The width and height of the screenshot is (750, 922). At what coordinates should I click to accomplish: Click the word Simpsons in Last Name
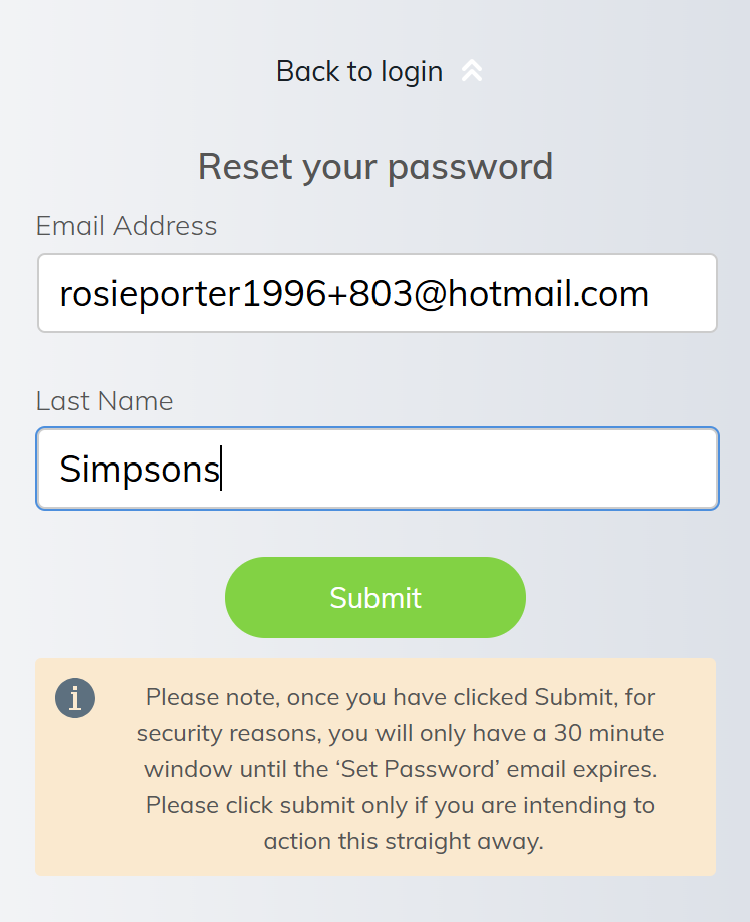pos(139,469)
